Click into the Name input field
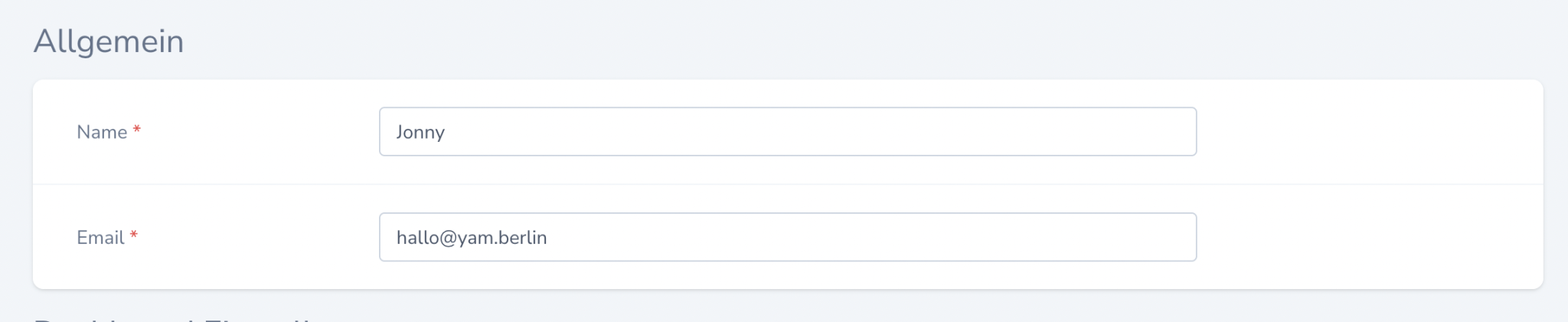 (x=787, y=132)
